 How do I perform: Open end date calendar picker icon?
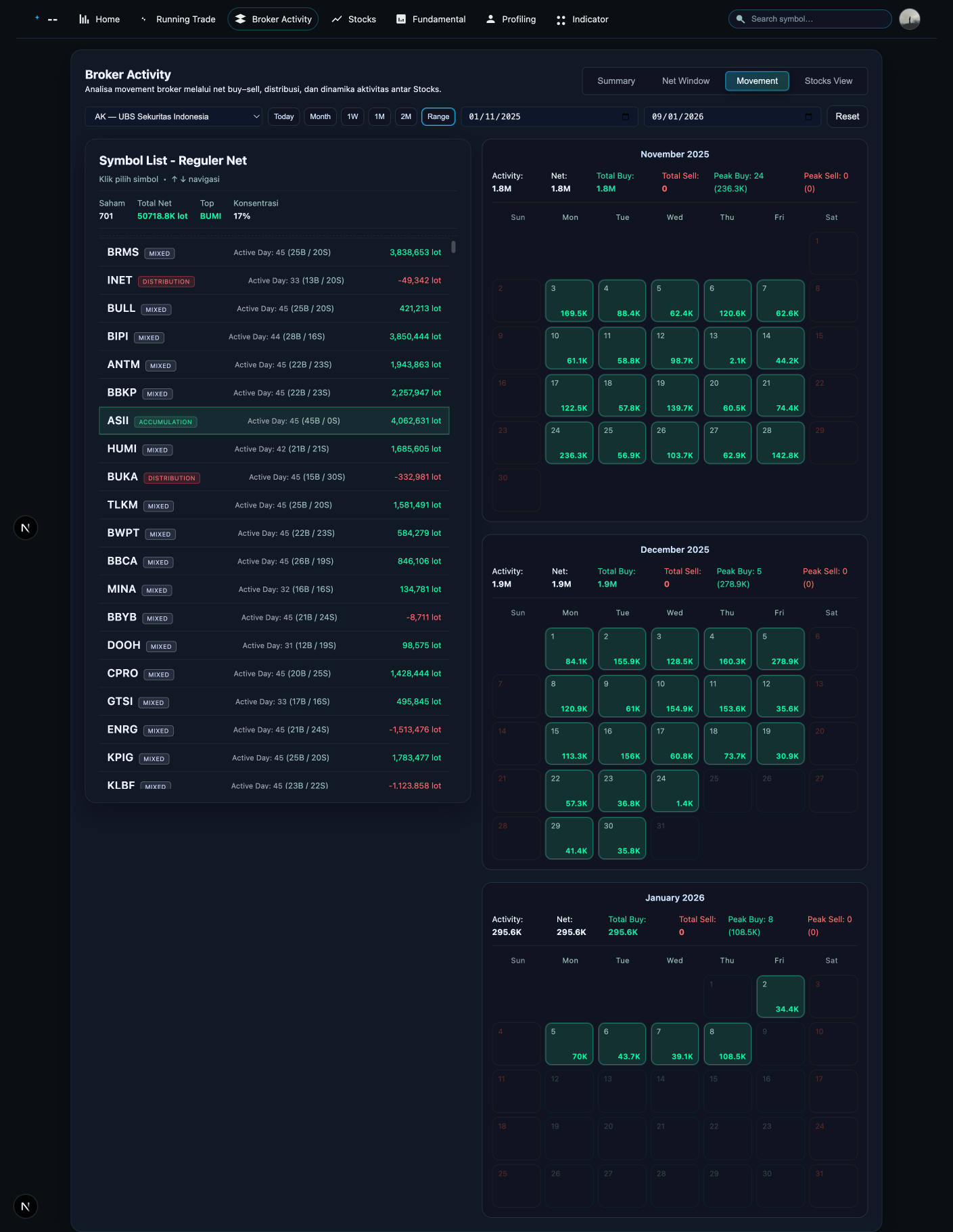point(808,117)
